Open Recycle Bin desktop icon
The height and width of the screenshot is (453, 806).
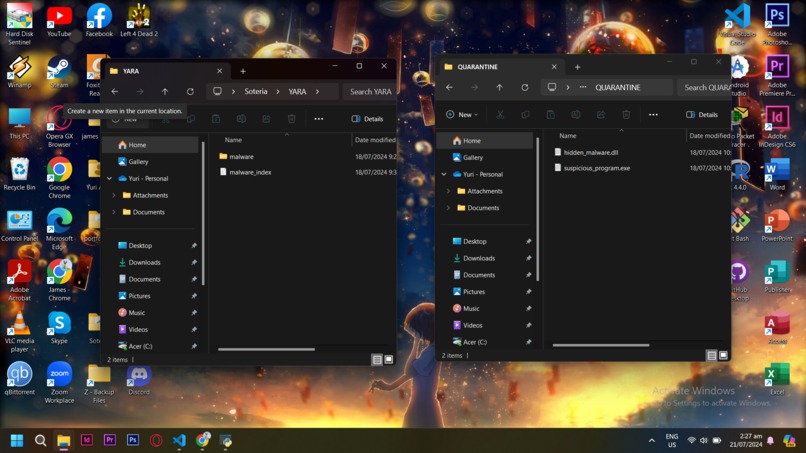pyautogui.click(x=20, y=175)
